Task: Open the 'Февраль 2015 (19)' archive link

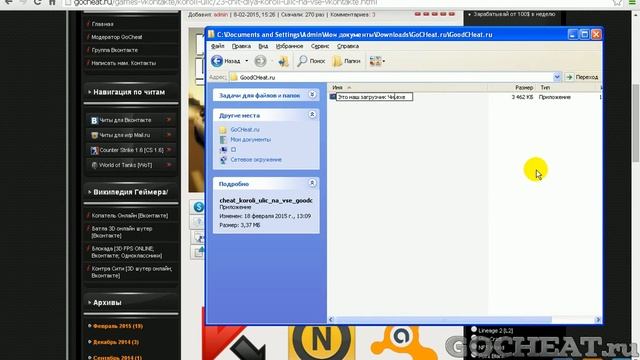Action: pyautogui.click(x=118, y=326)
